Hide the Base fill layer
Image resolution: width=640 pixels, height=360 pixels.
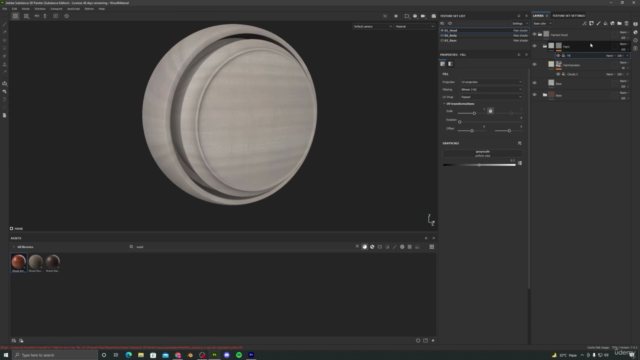tap(534, 83)
